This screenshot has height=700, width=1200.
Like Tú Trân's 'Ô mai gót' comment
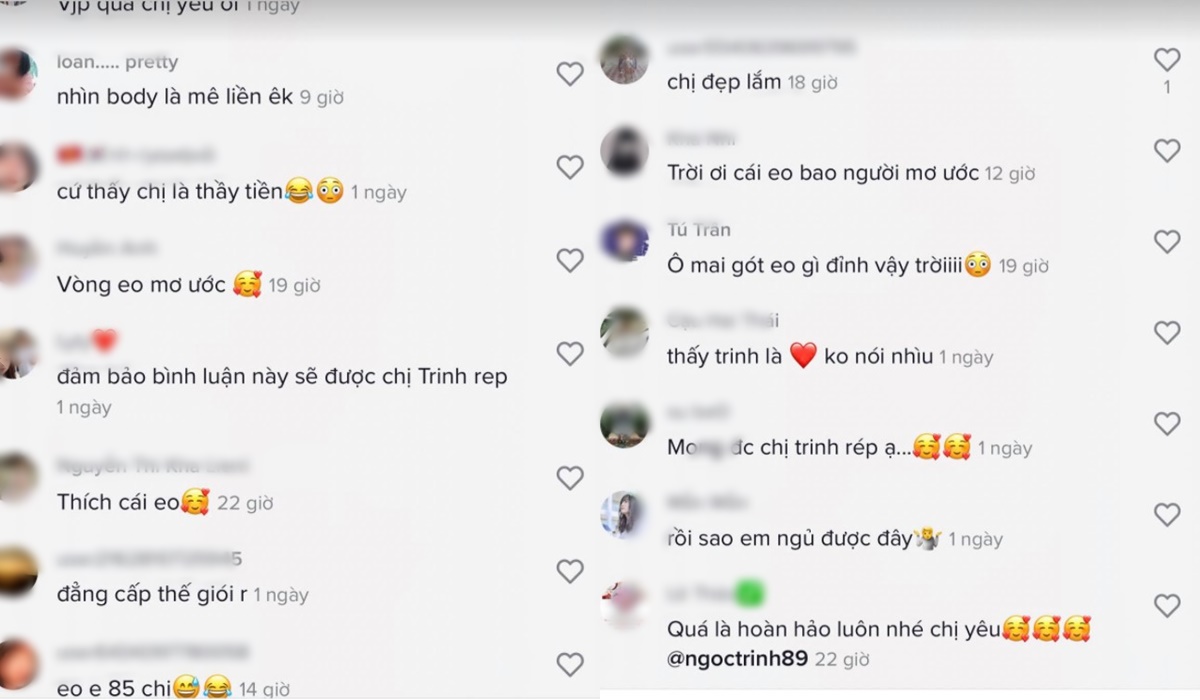(1167, 242)
